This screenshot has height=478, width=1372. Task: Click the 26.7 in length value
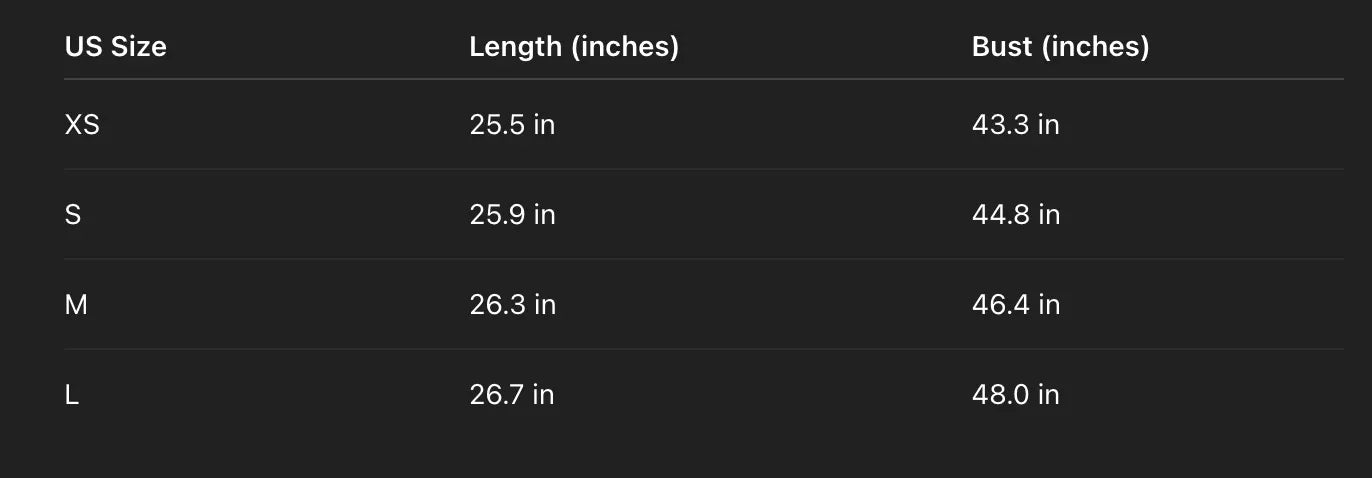point(511,395)
